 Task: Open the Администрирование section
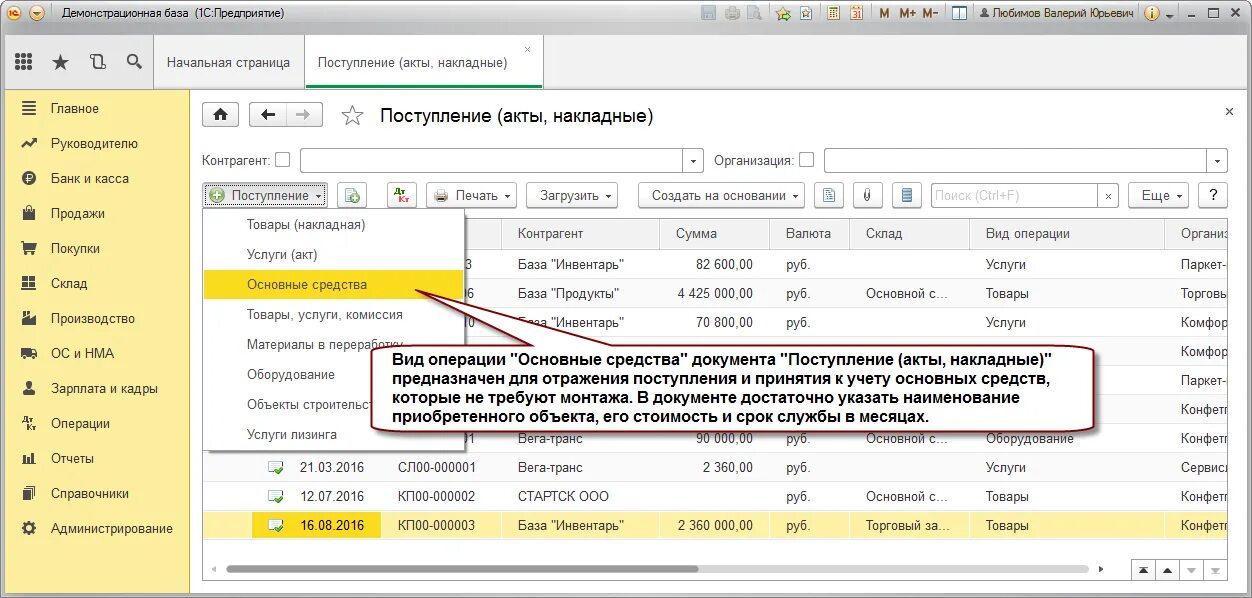click(95, 528)
